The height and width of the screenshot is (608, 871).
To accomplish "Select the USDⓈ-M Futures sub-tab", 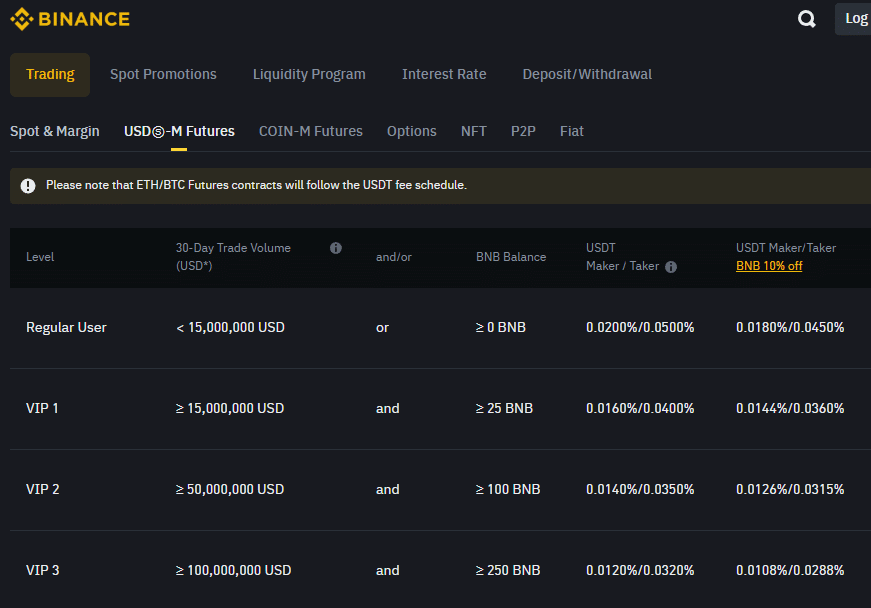I will point(179,132).
